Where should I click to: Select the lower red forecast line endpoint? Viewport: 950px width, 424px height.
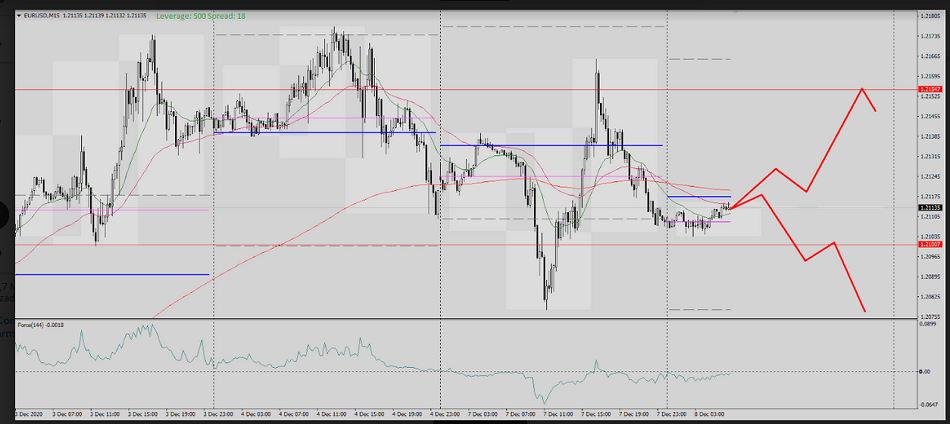[864, 311]
